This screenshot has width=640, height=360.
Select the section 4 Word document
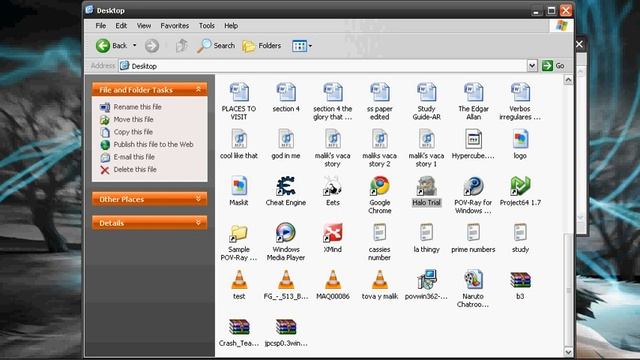[286, 92]
